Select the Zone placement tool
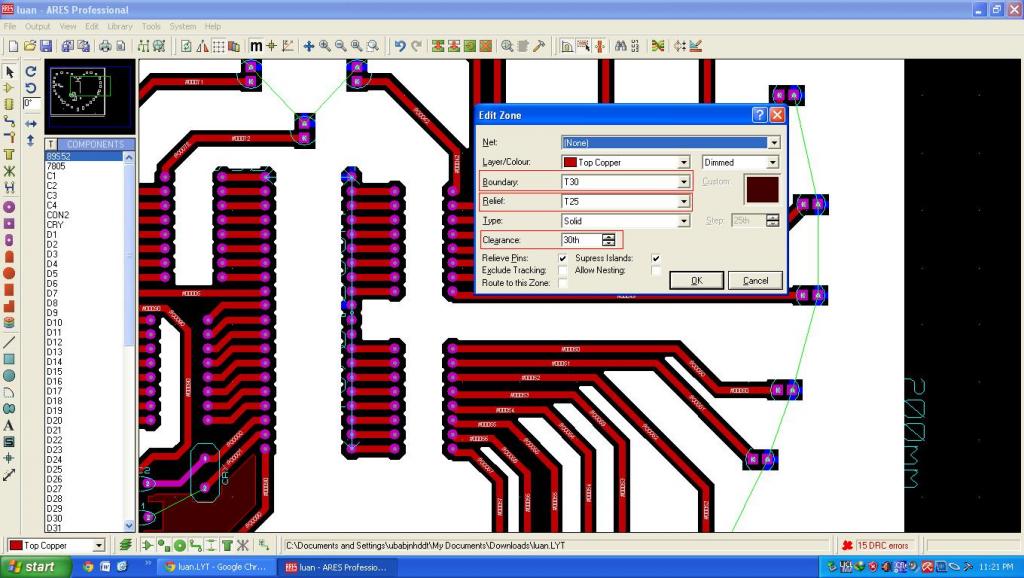Image resolution: width=1024 pixels, height=578 pixels. (9, 155)
